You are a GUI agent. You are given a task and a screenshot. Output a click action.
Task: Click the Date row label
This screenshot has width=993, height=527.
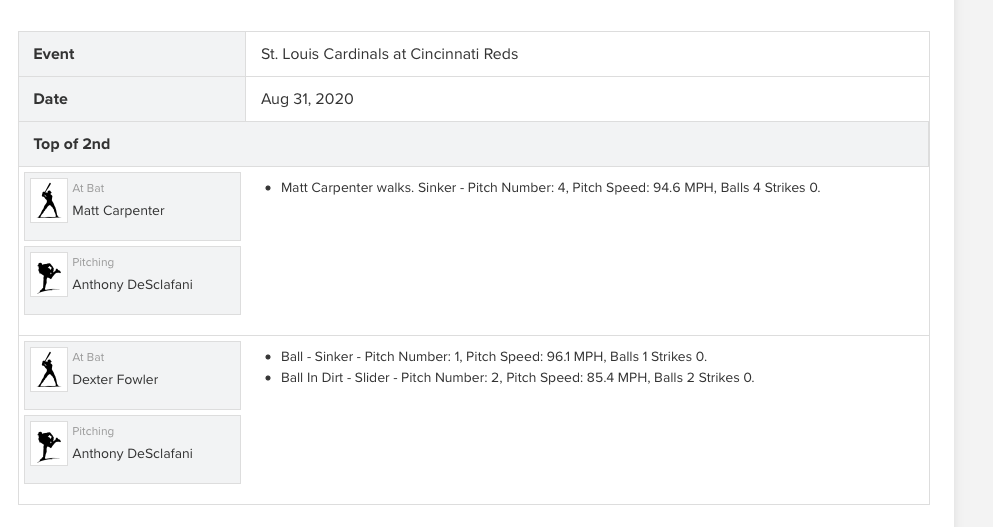point(51,99)
